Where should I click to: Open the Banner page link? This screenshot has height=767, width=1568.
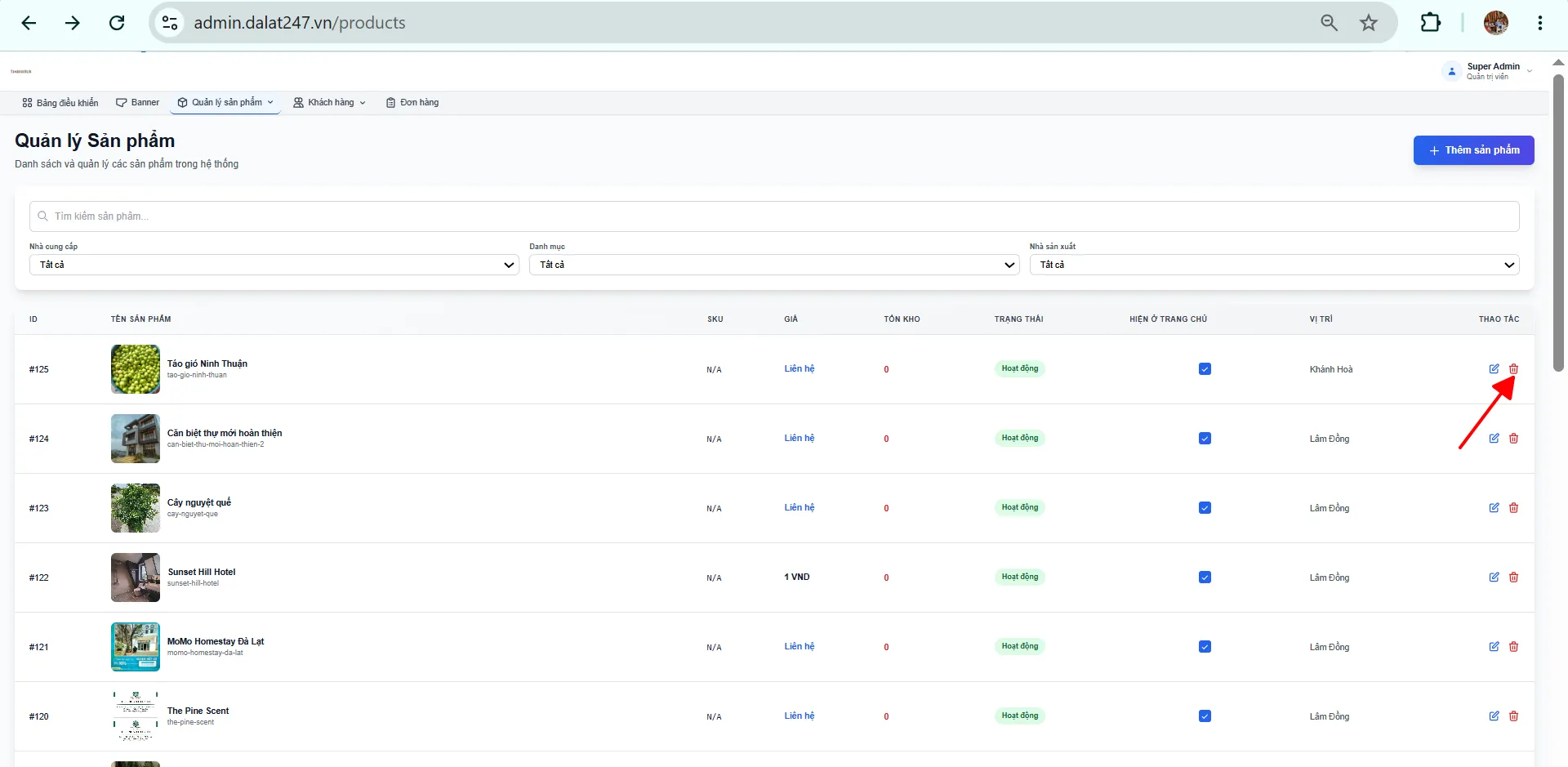coord(137,103)
